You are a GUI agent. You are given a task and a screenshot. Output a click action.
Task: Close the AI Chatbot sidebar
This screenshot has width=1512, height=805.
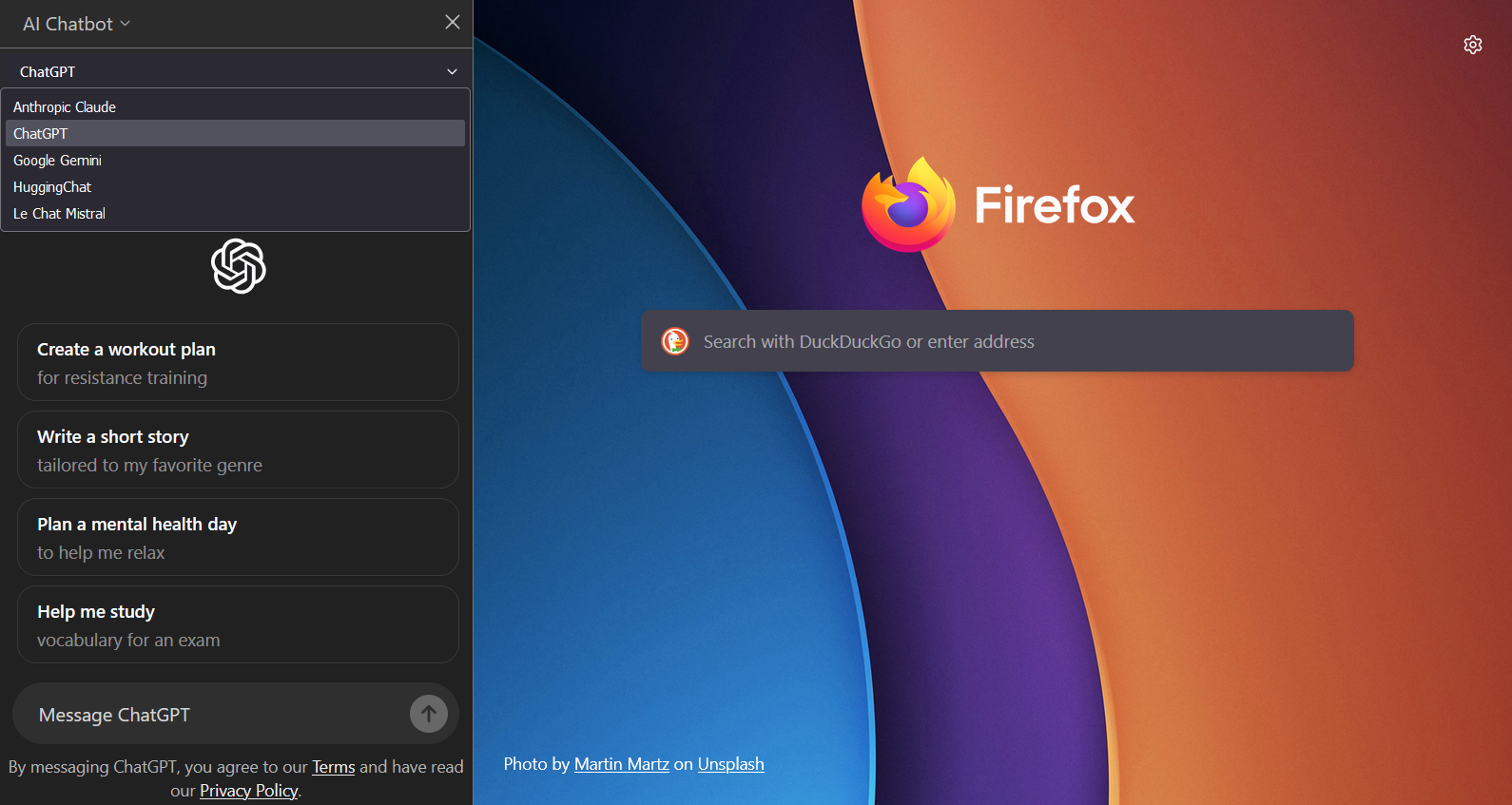tap(453, 22)
